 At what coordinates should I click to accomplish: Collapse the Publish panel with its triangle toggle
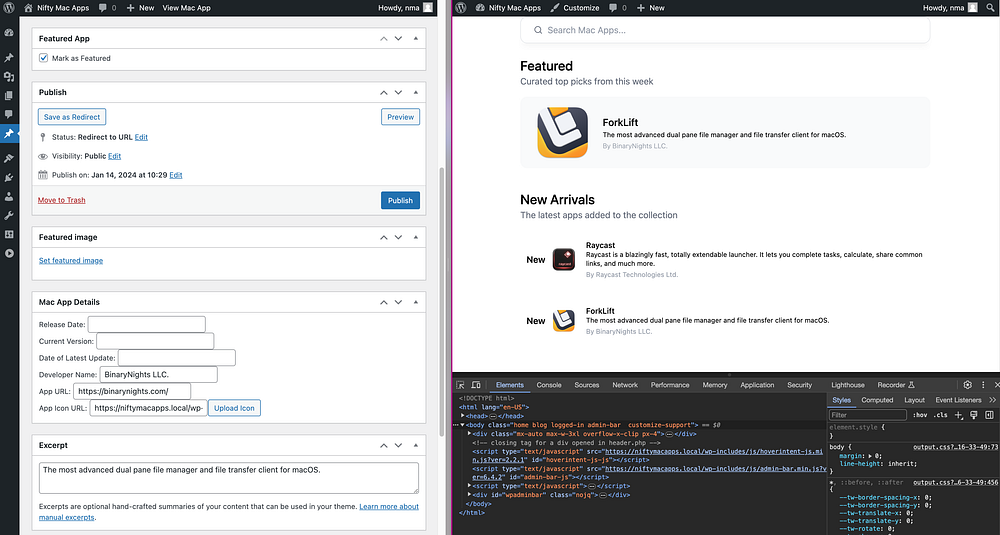[x=416, y=92]
